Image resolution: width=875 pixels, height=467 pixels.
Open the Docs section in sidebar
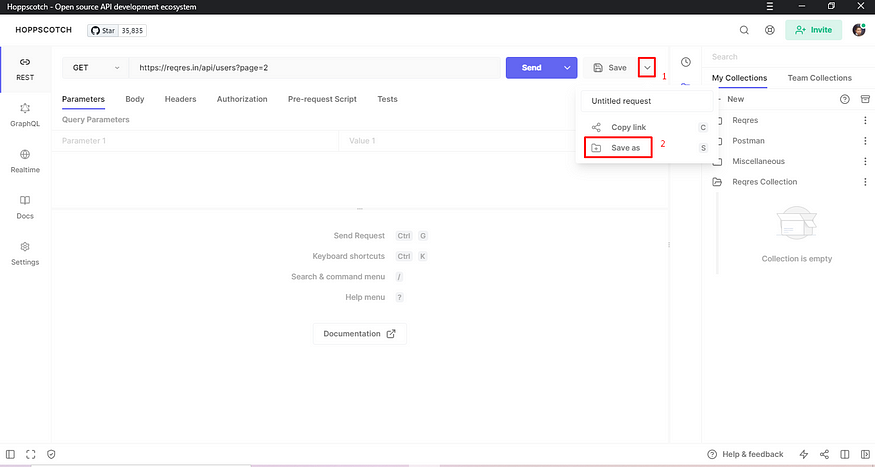pos(25,208)
